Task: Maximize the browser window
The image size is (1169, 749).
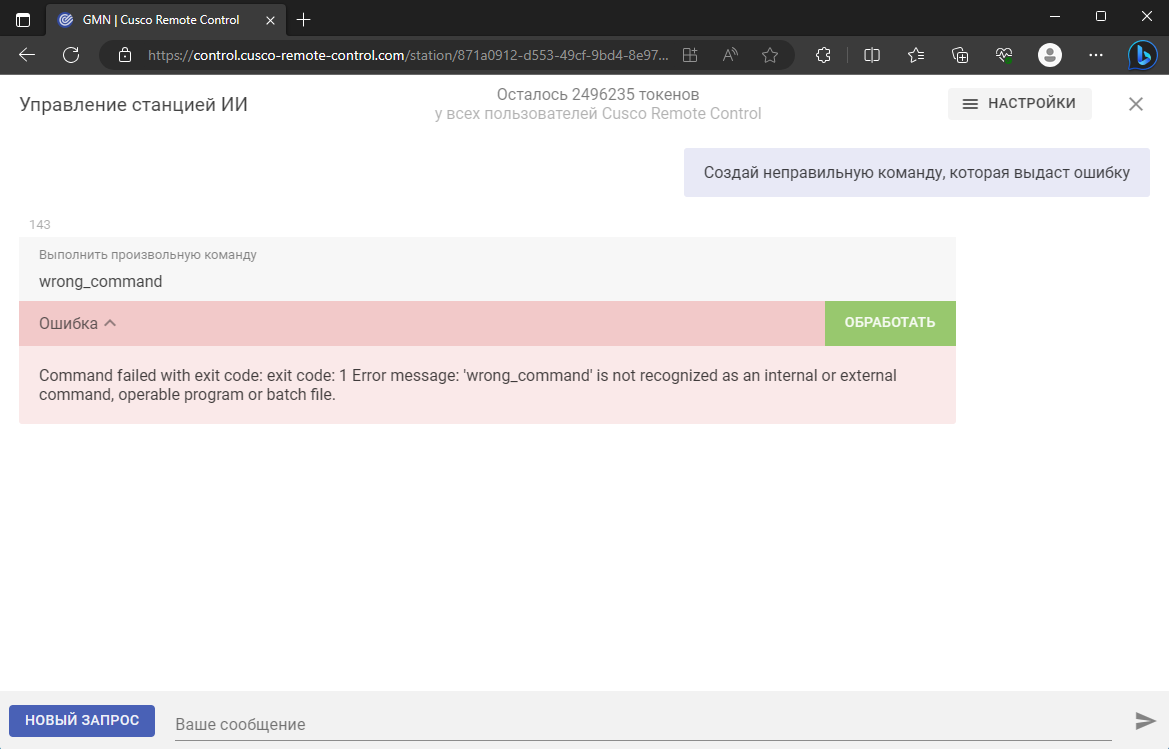Action: click(x=1100, y=16)
